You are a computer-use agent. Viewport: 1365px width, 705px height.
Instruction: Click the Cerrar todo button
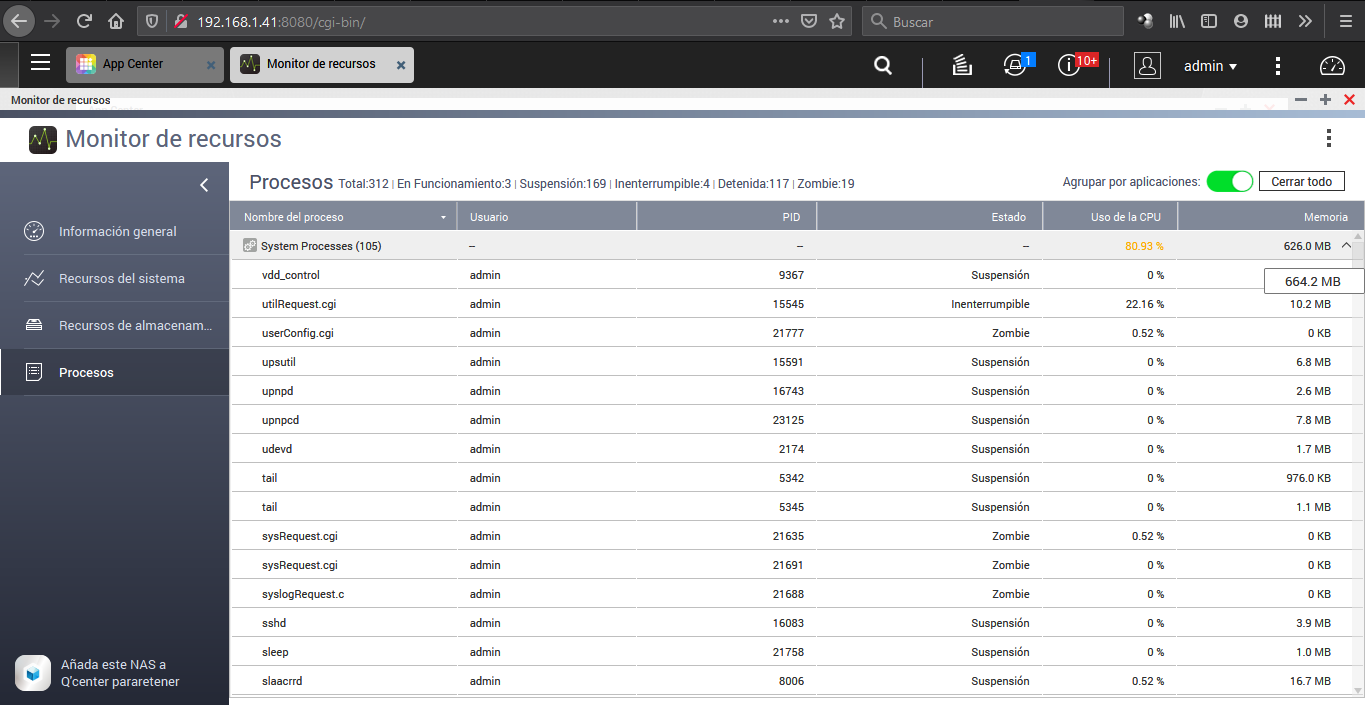coord(1301,181)
